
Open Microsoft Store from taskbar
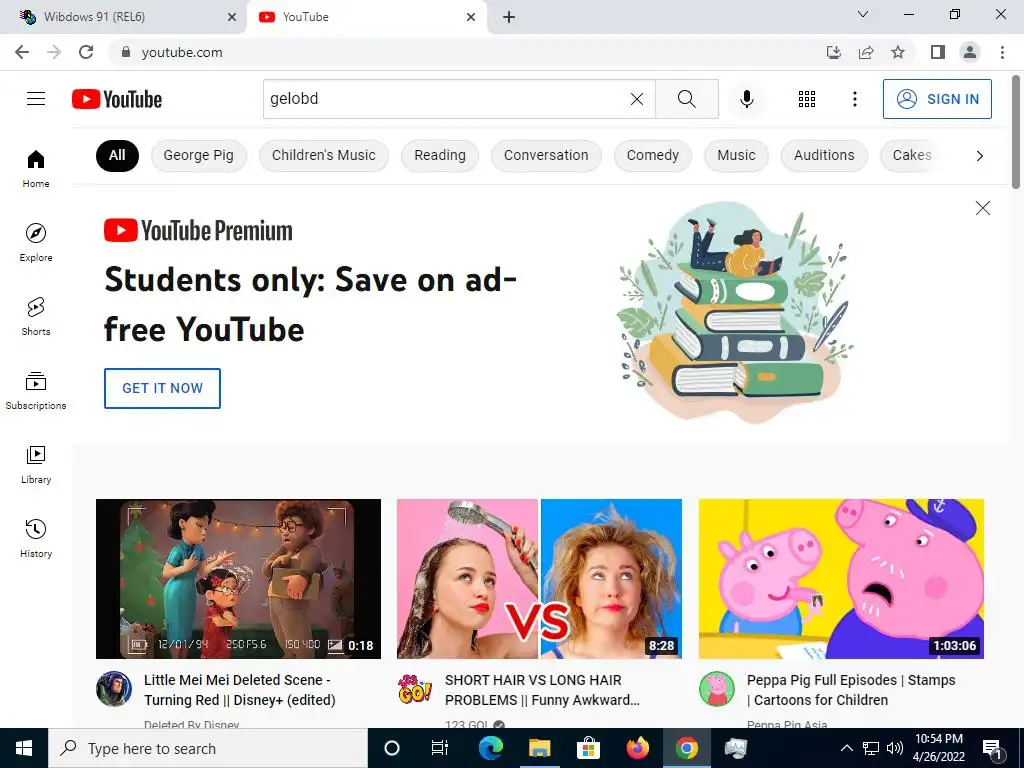[x=588, y=748]
